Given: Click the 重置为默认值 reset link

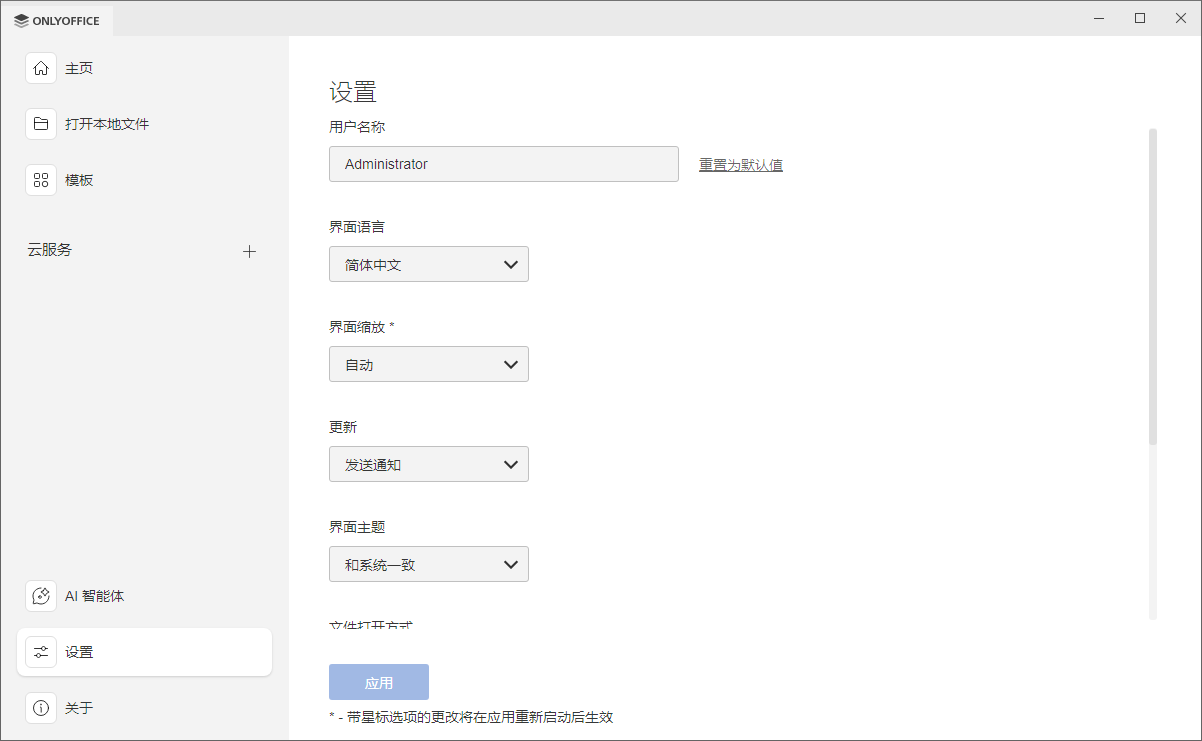Looking at the screenshot, I should 740,164.
